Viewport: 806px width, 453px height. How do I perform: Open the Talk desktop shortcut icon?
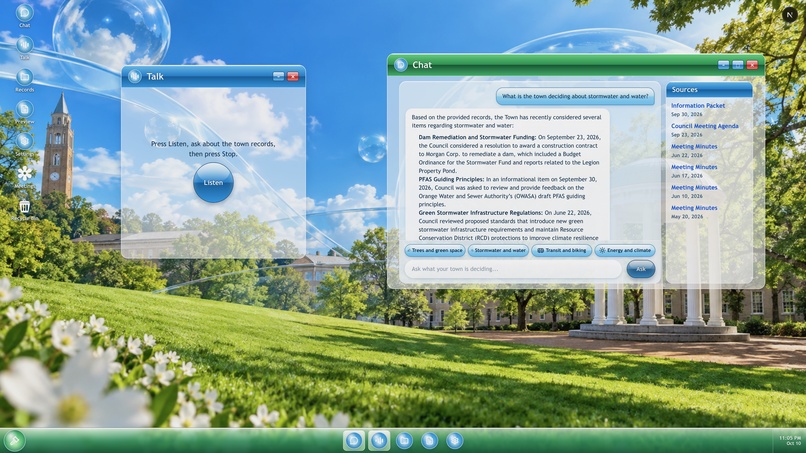[x=24, y=45]
